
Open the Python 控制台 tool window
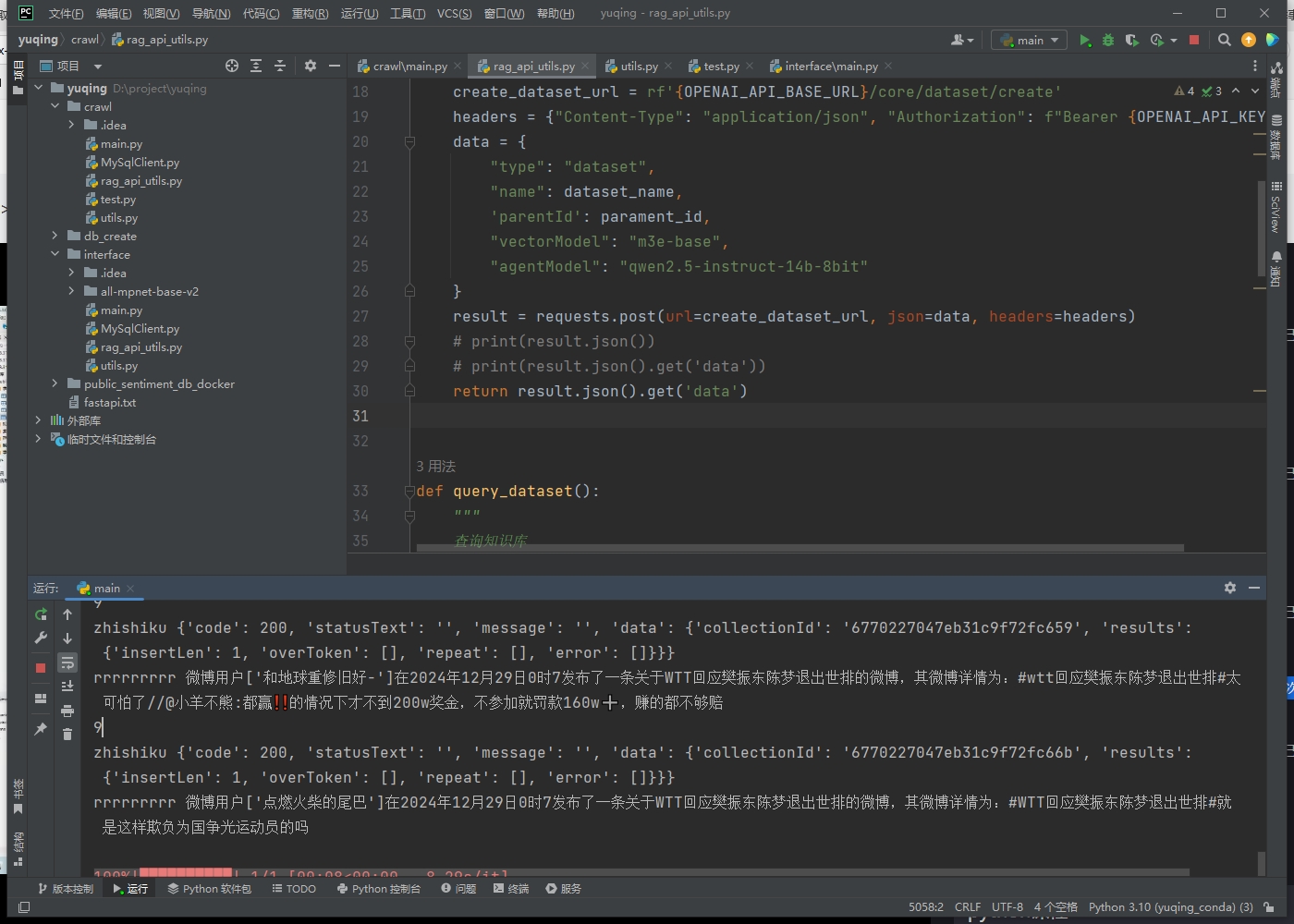coord(379,888)
